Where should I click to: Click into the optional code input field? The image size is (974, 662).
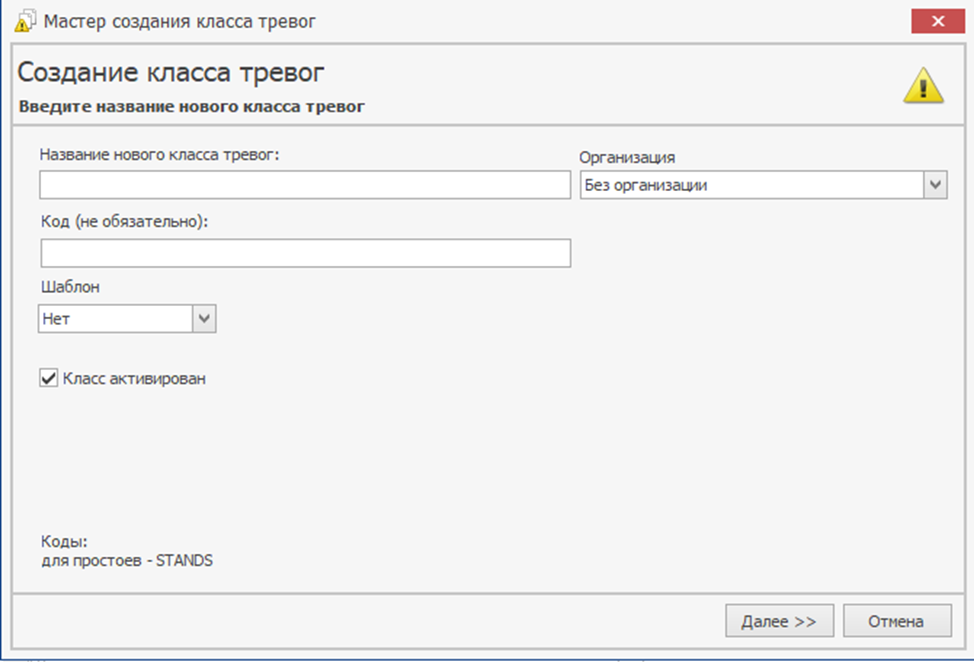tap(305, 253)
